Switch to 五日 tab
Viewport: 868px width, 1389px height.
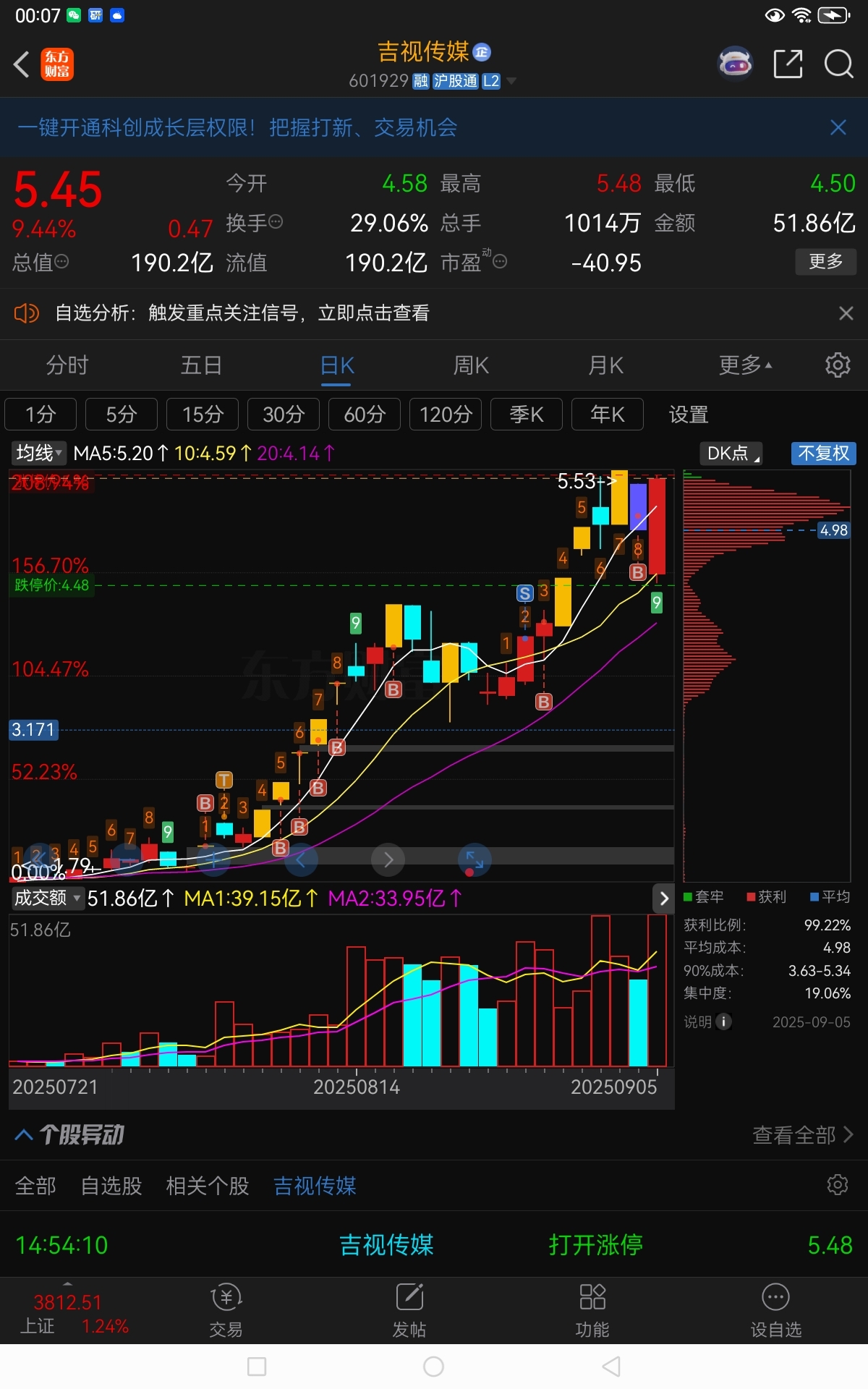201,365
